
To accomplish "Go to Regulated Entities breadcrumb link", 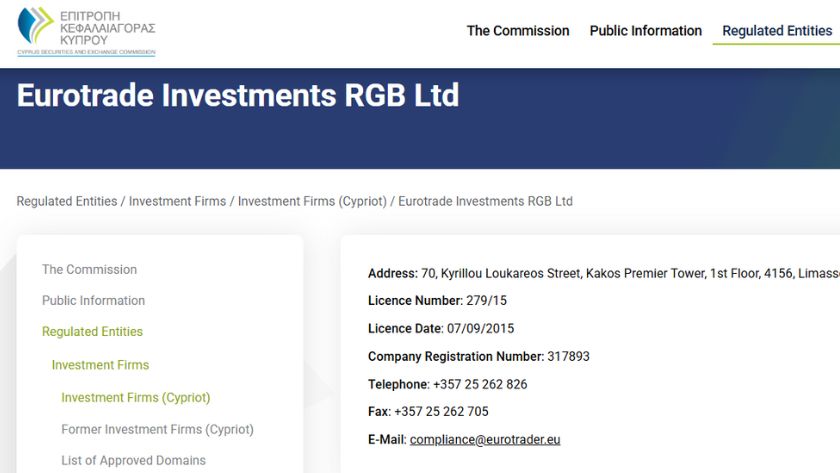I will 67,201.
